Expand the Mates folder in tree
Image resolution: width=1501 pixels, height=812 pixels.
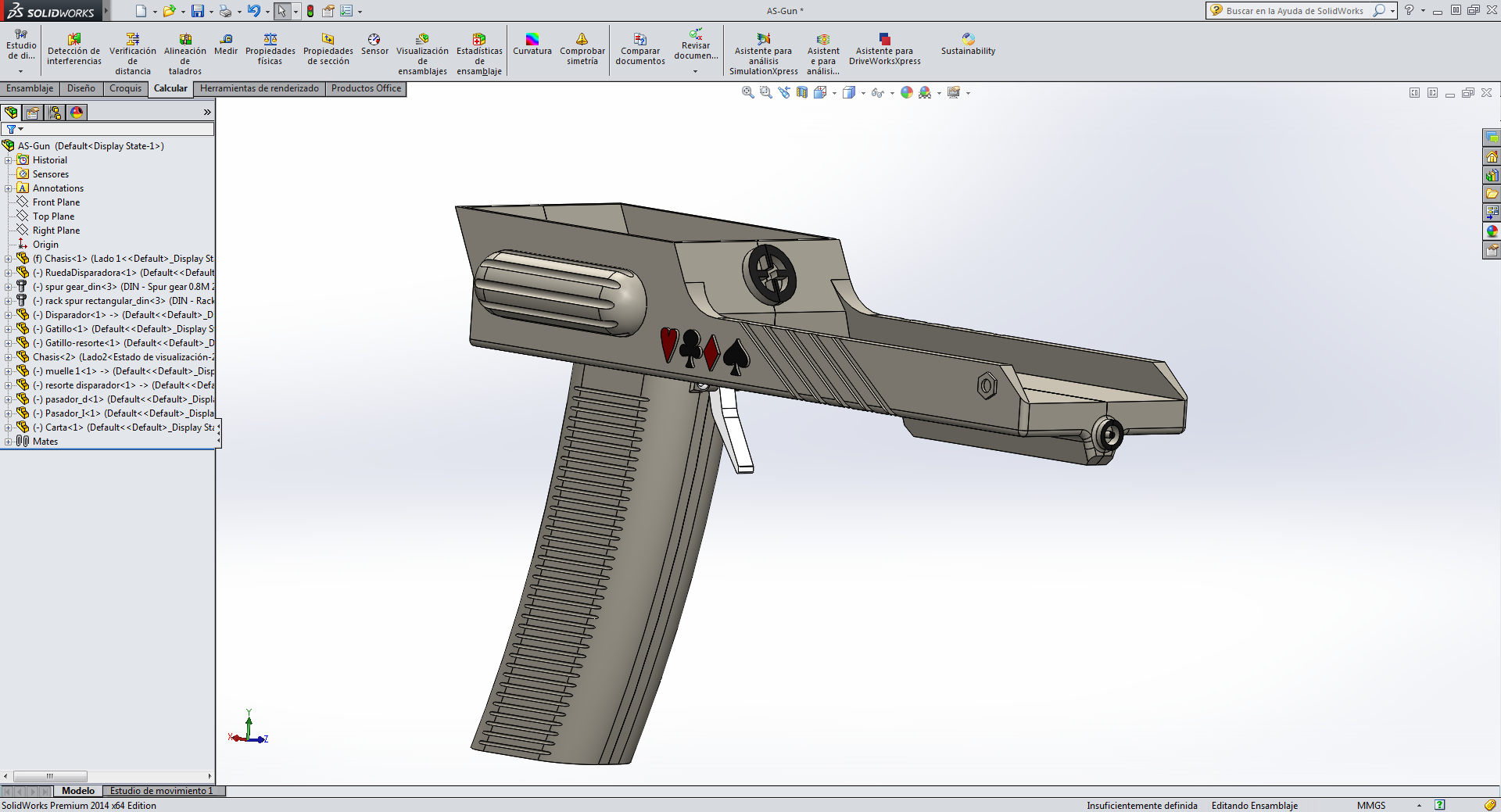(8, 442)
